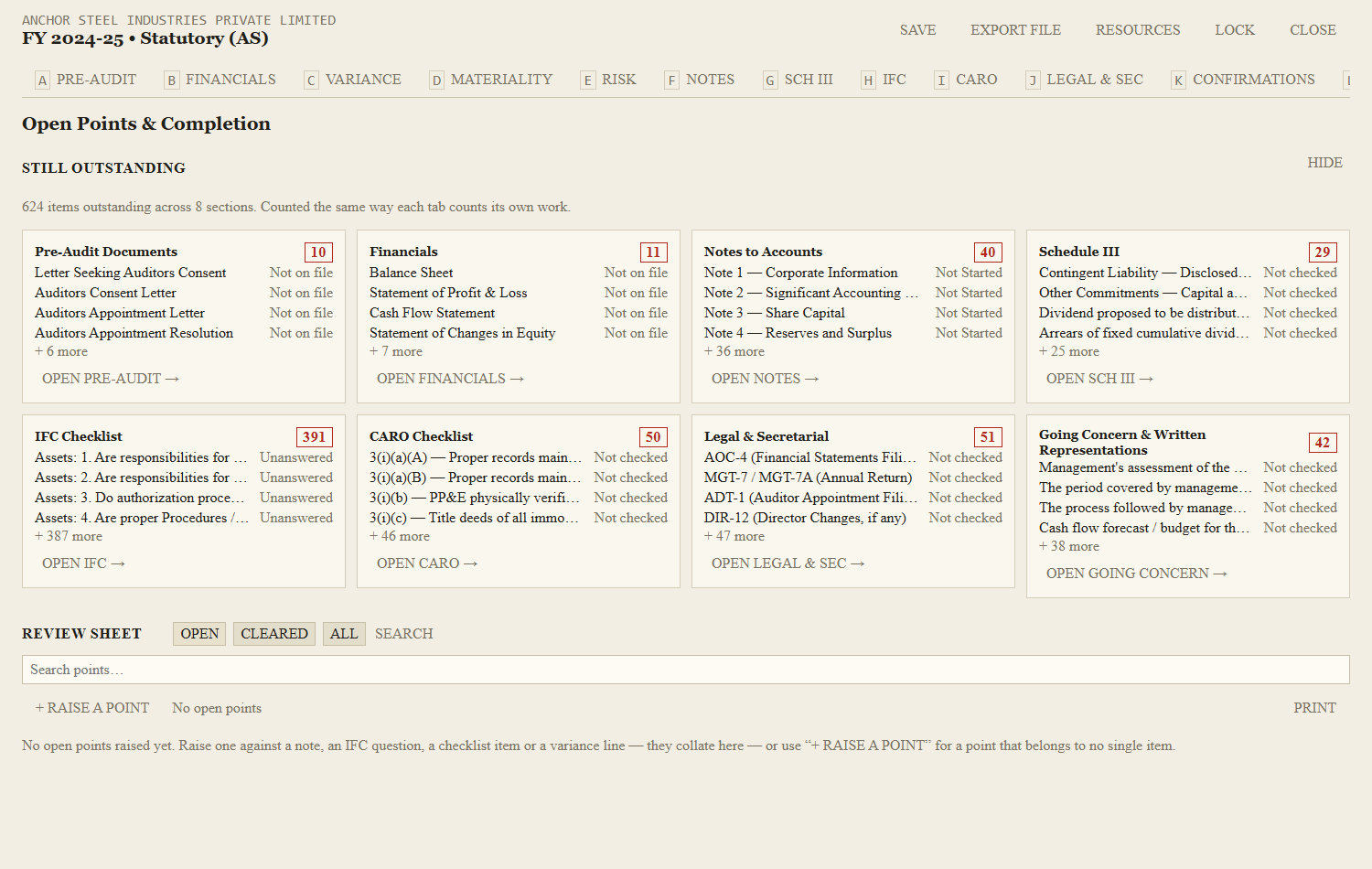Switch to the Confirmations tab
Viewport: 1372px width, 869px height.
point(1243,80)
